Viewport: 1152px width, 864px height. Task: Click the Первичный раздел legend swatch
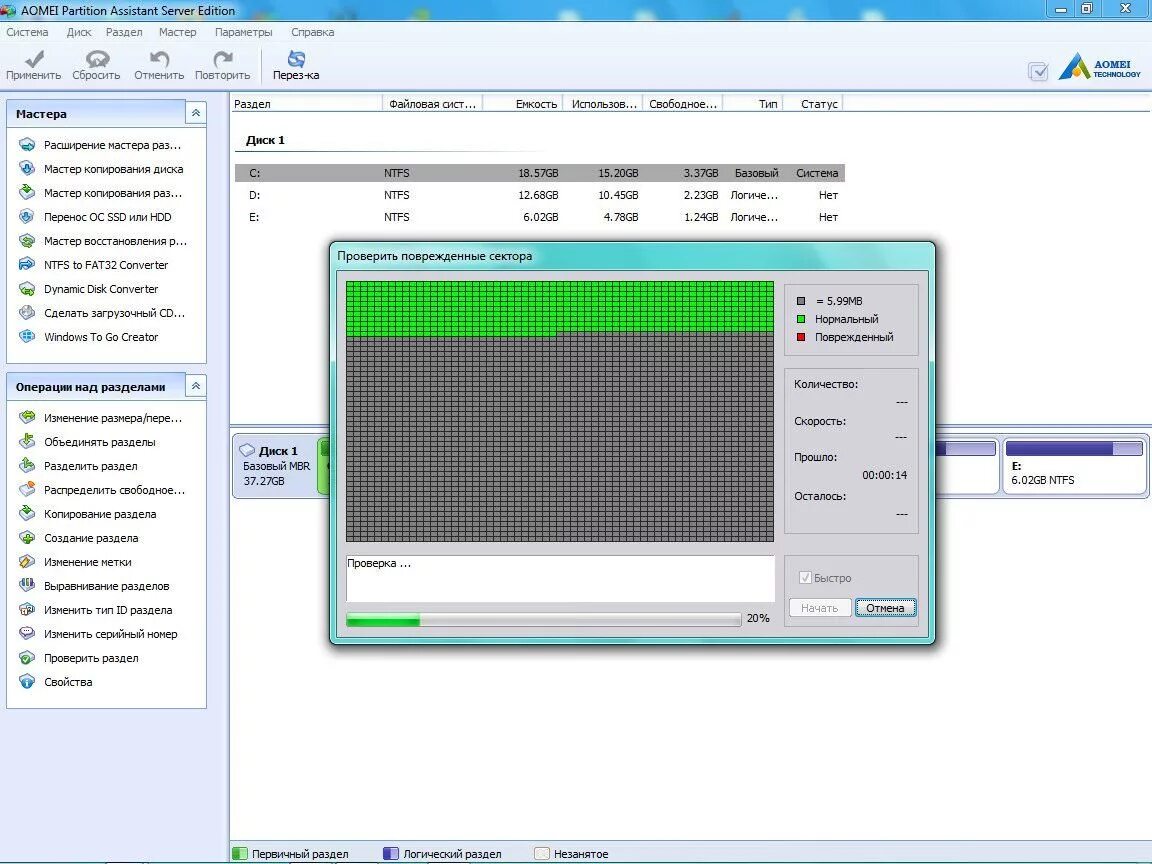click(240, 854)
